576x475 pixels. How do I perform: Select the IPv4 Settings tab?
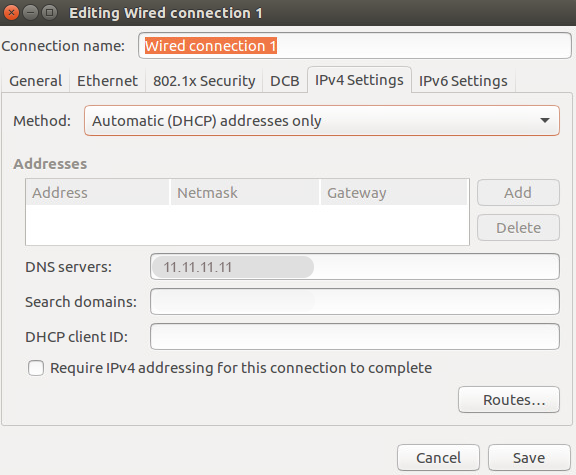pyautogui.click(x=359, y=80)
